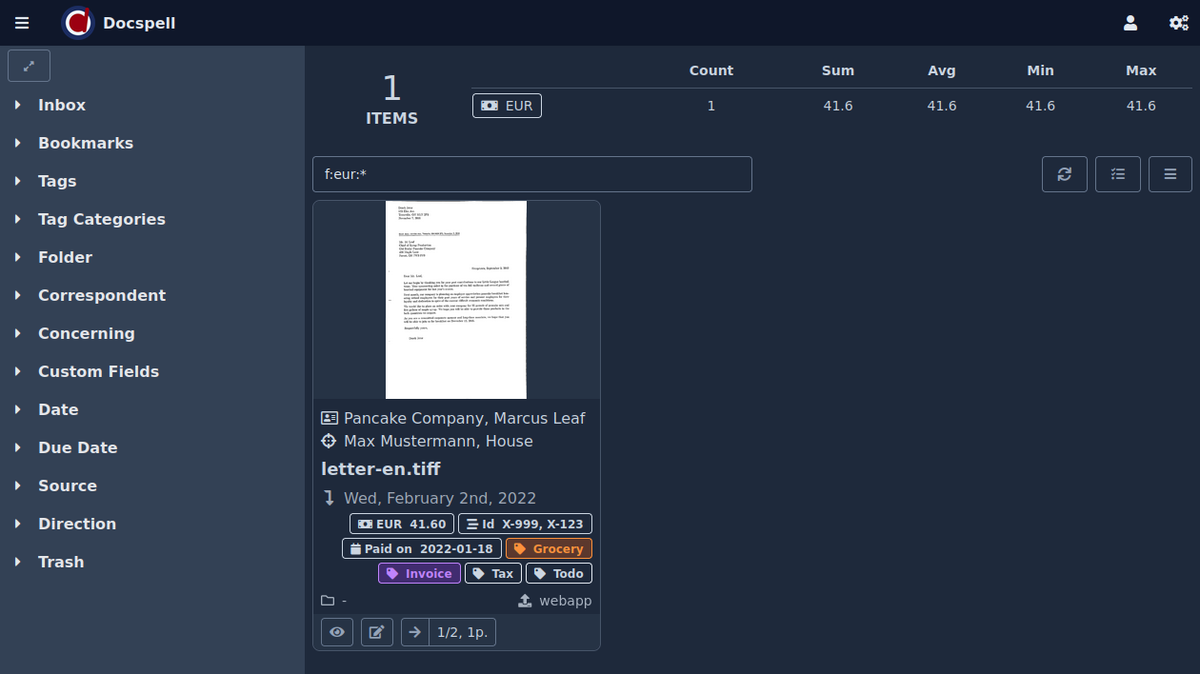The height and width of the screenshot is (674, 1200).
Task: Open the letter-en.tiff item title
Action: point(380,469)
